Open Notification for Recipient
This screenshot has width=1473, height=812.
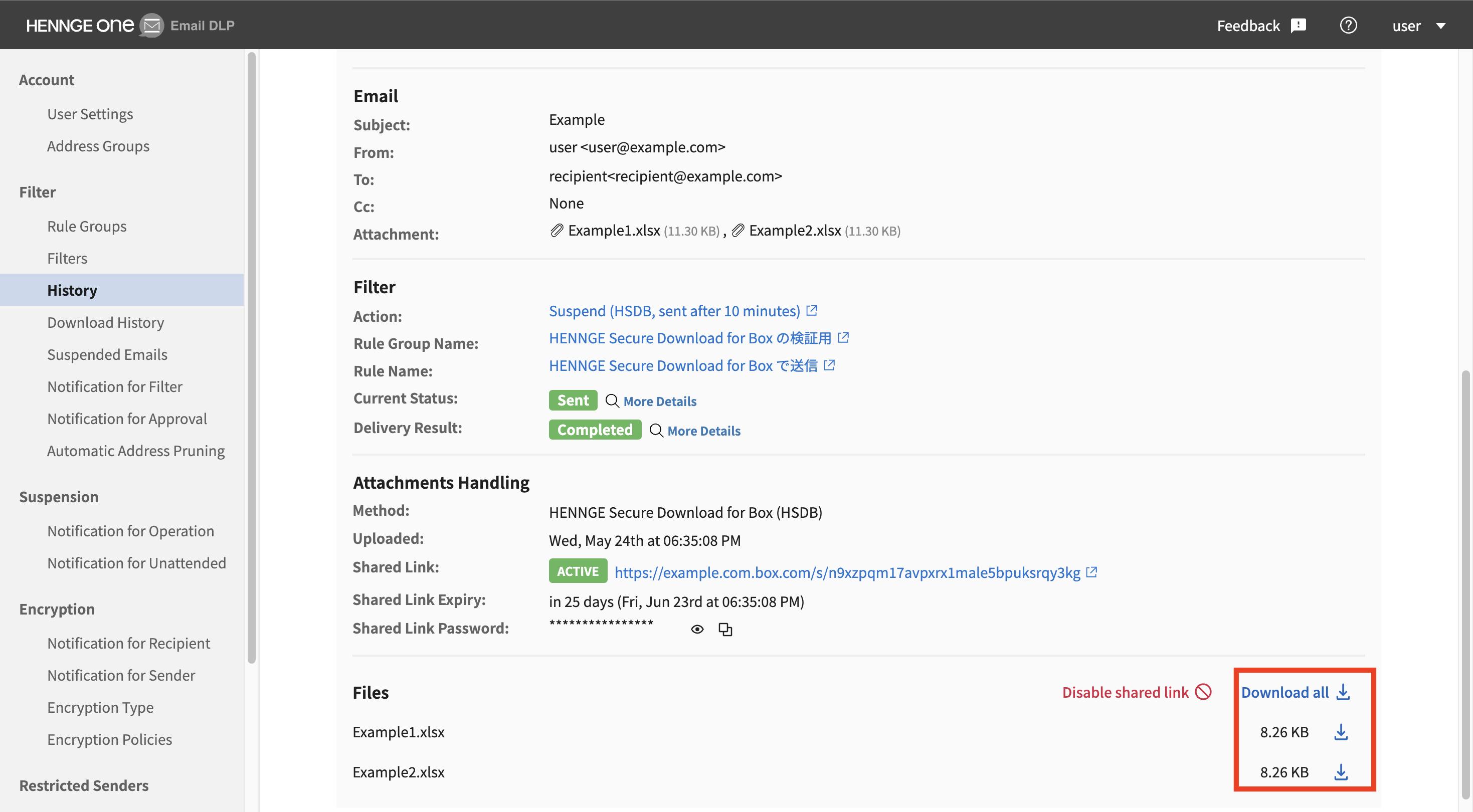[x=129, y=643]
